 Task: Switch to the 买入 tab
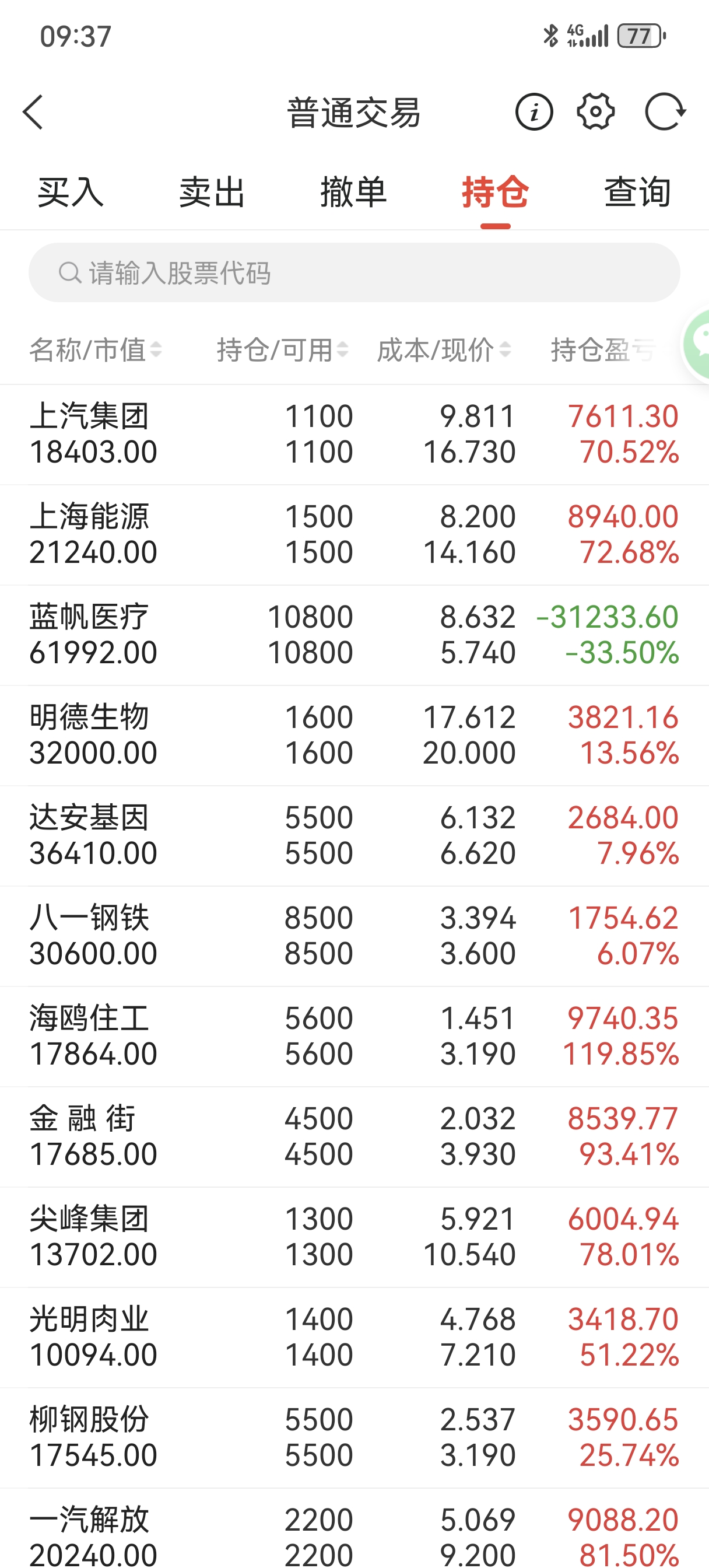(71, 192)
